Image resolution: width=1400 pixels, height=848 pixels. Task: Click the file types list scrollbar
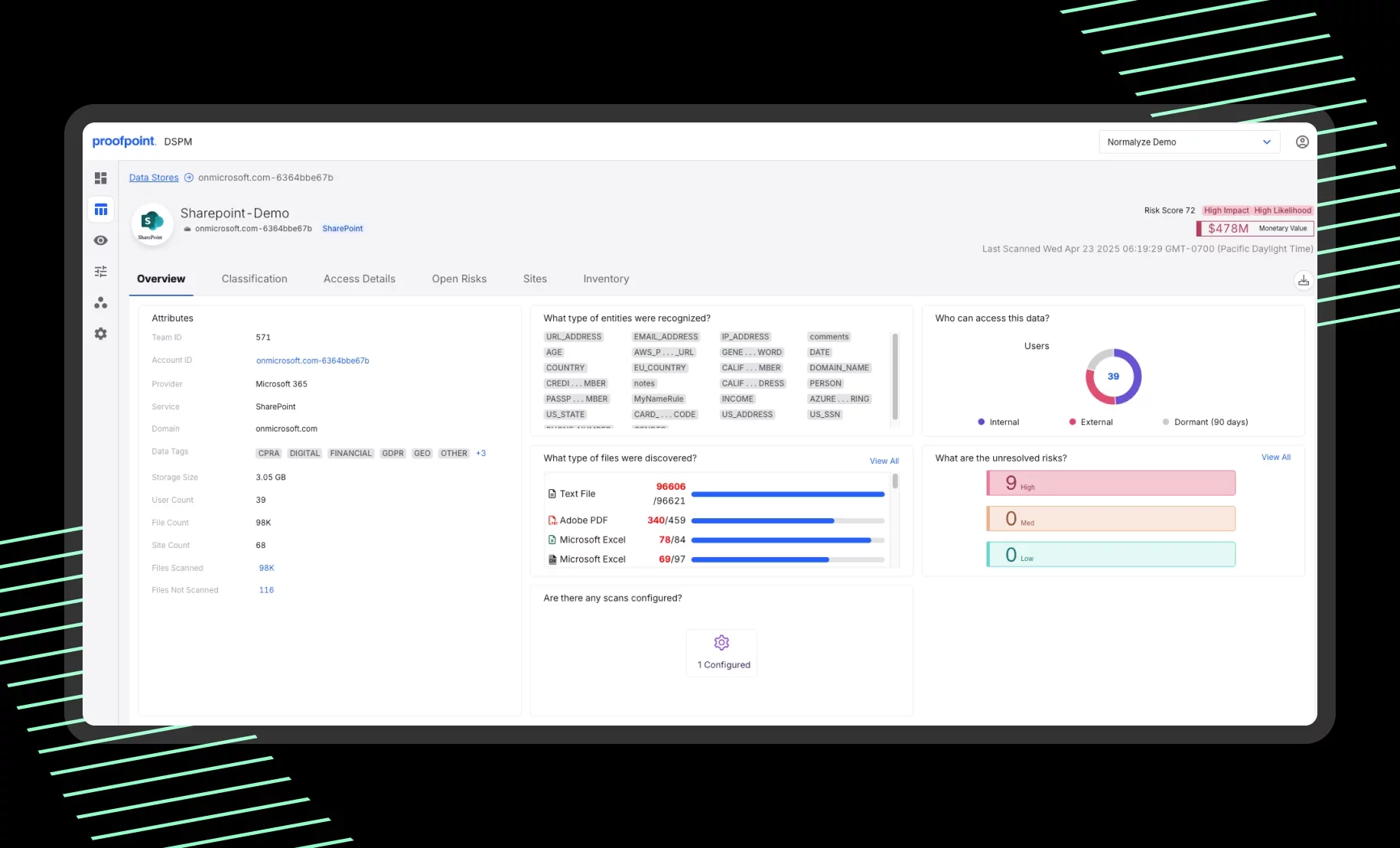(895, 481)
